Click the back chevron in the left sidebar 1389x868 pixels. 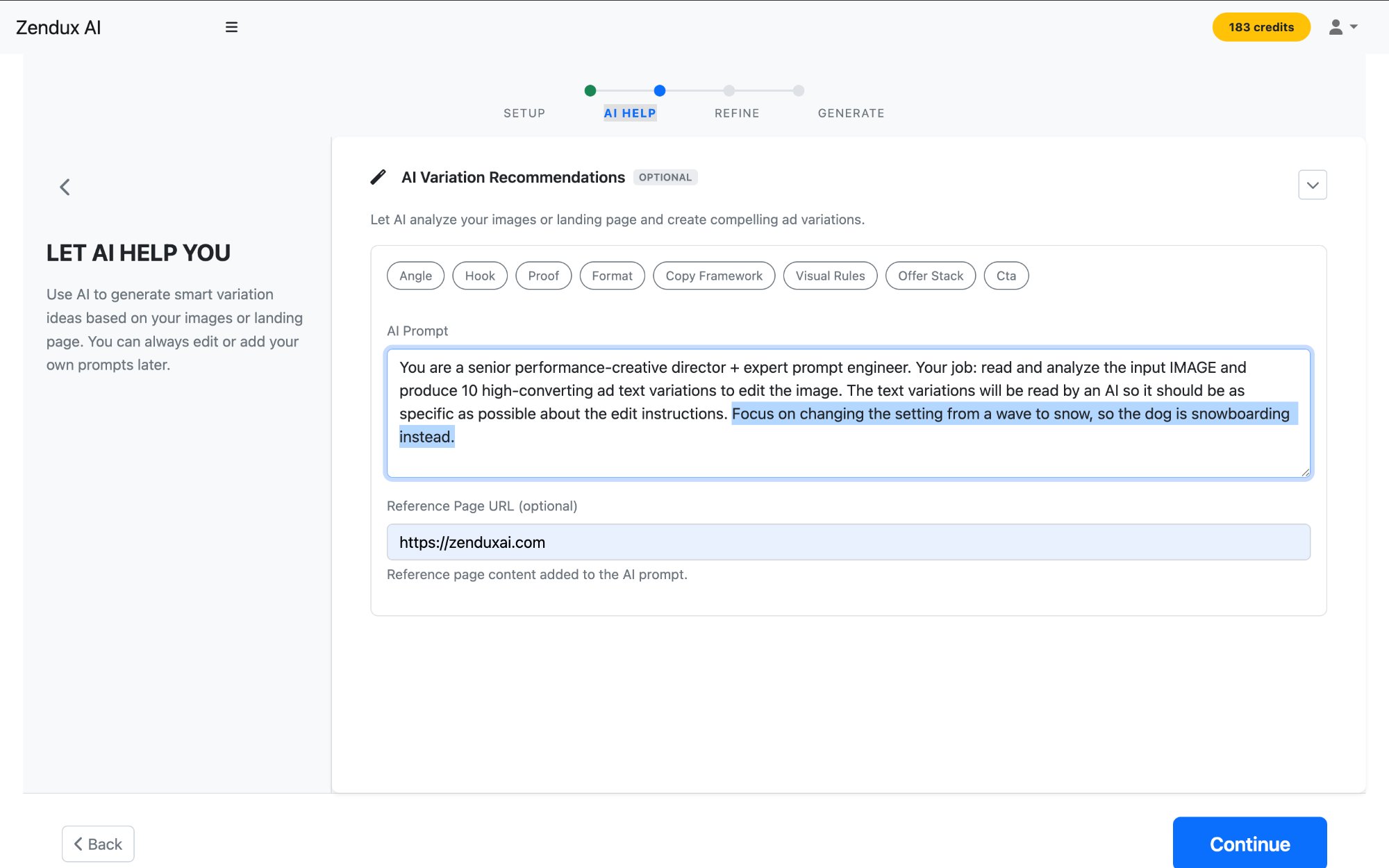coord(65,187)
